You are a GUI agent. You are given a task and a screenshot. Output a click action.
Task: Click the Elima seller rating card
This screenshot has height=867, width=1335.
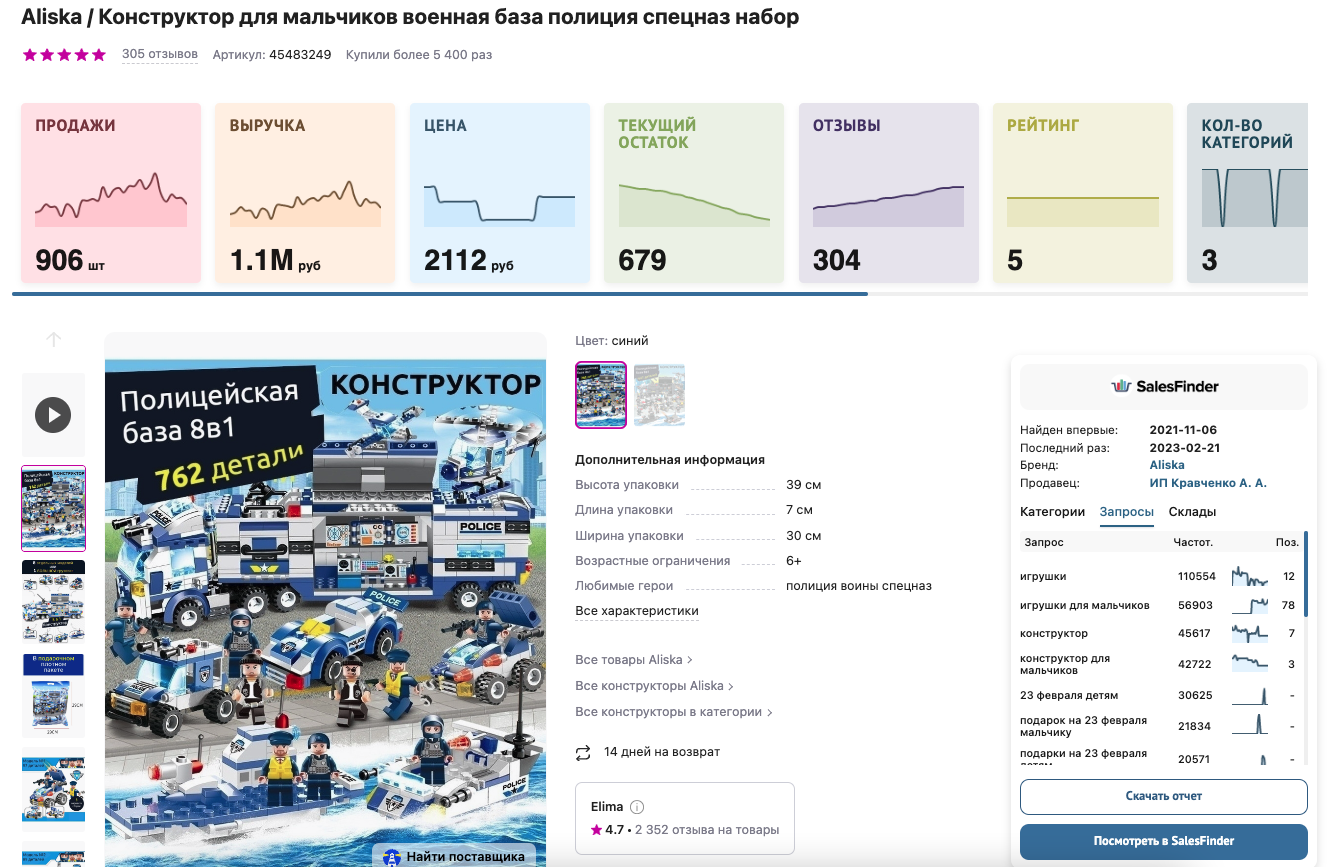685,818
